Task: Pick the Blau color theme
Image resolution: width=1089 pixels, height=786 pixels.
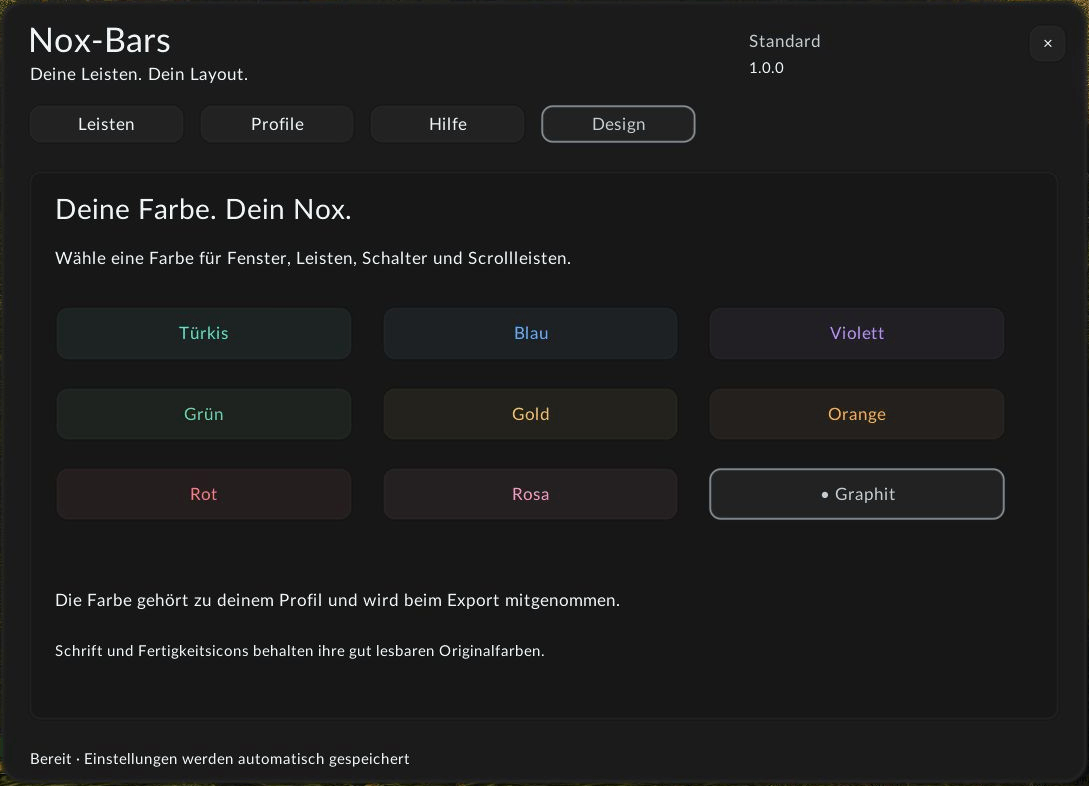Action: tap(531, 333)
